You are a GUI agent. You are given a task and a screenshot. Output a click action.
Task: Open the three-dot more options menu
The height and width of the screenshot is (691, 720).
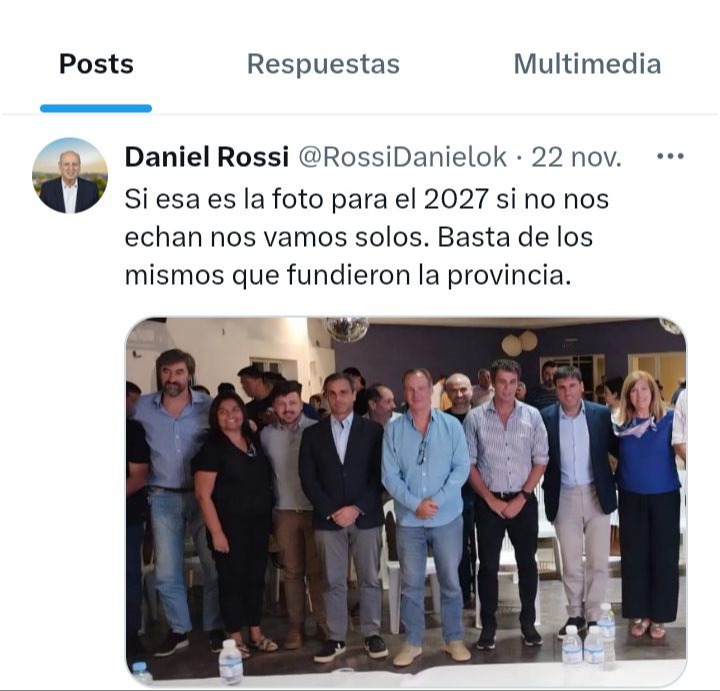click(670, 157)
